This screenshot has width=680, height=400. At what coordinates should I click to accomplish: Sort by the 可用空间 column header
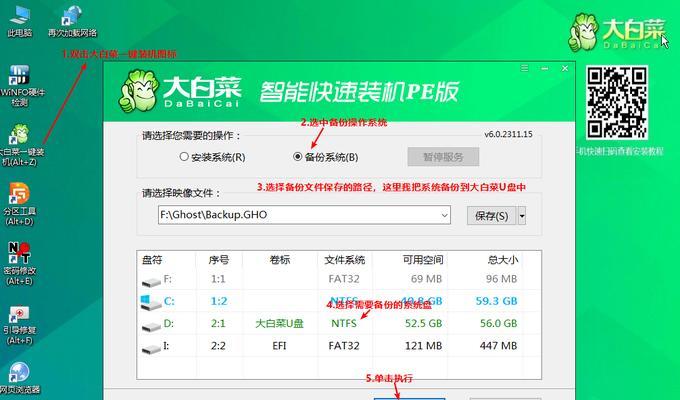pyautogui.click(x=423, y=260)
